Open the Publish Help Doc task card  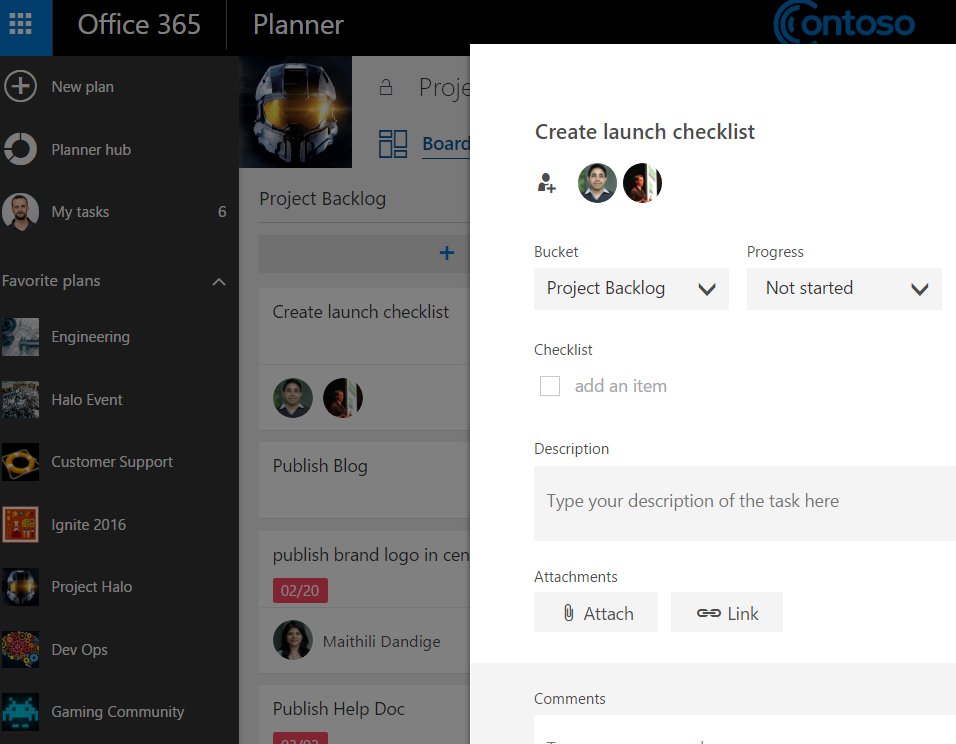pos(365,714)
